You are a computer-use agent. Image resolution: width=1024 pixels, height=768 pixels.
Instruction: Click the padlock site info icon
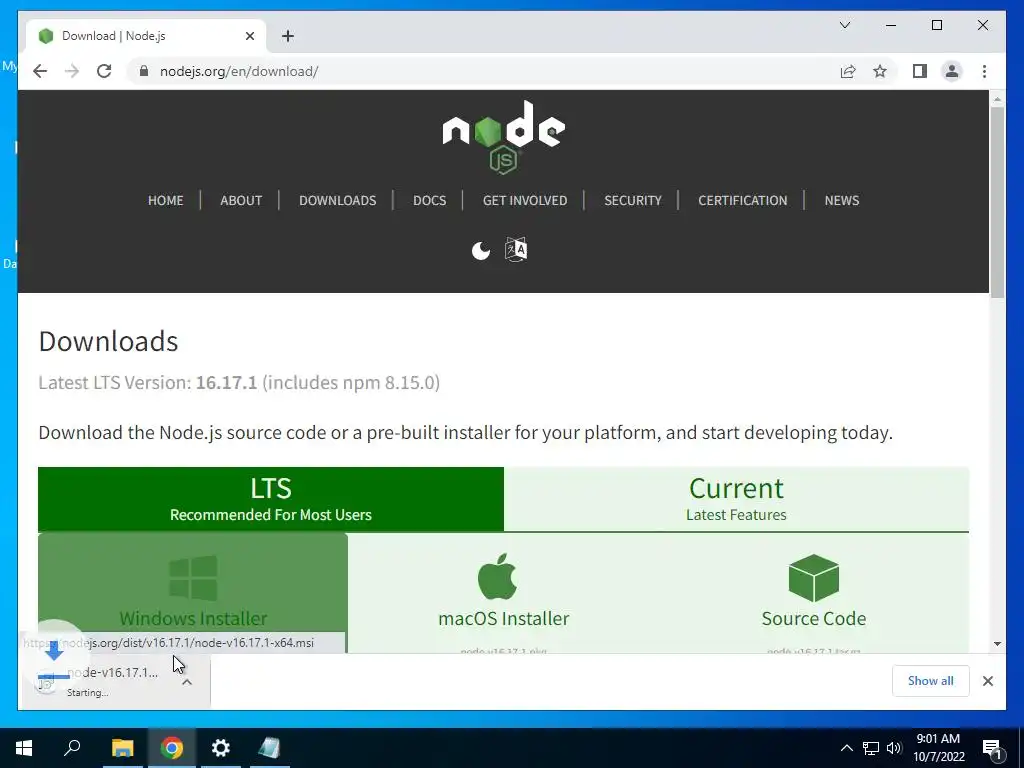(x=144, y=71)
